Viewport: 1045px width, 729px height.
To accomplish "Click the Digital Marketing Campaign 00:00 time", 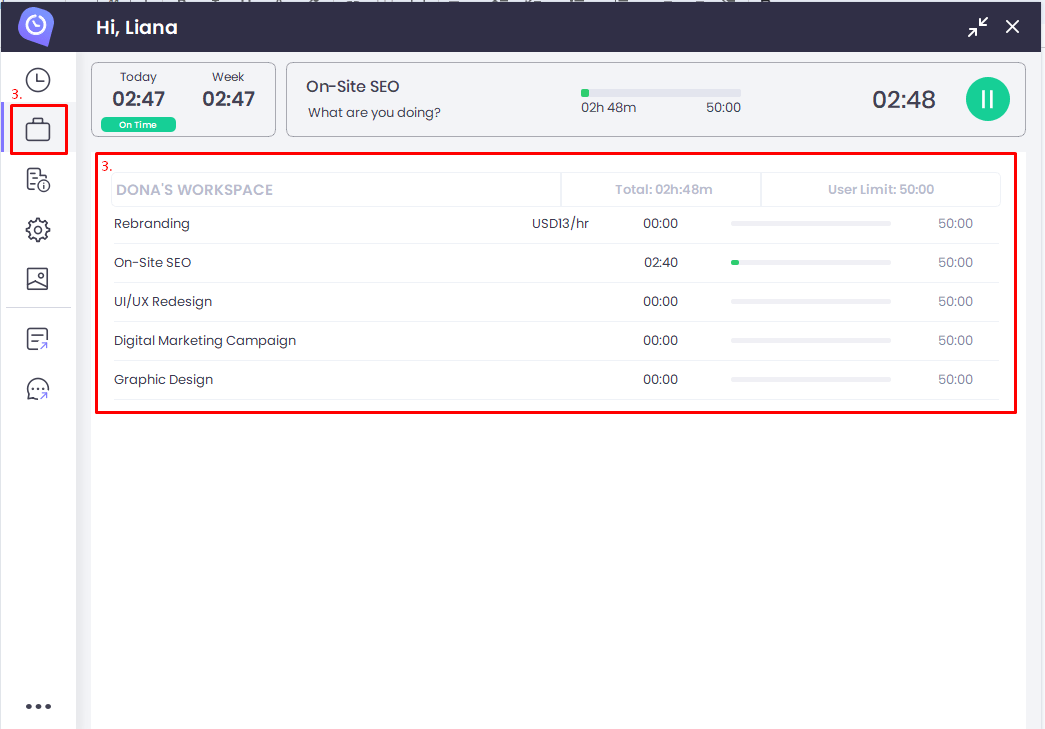I will 660,341.
